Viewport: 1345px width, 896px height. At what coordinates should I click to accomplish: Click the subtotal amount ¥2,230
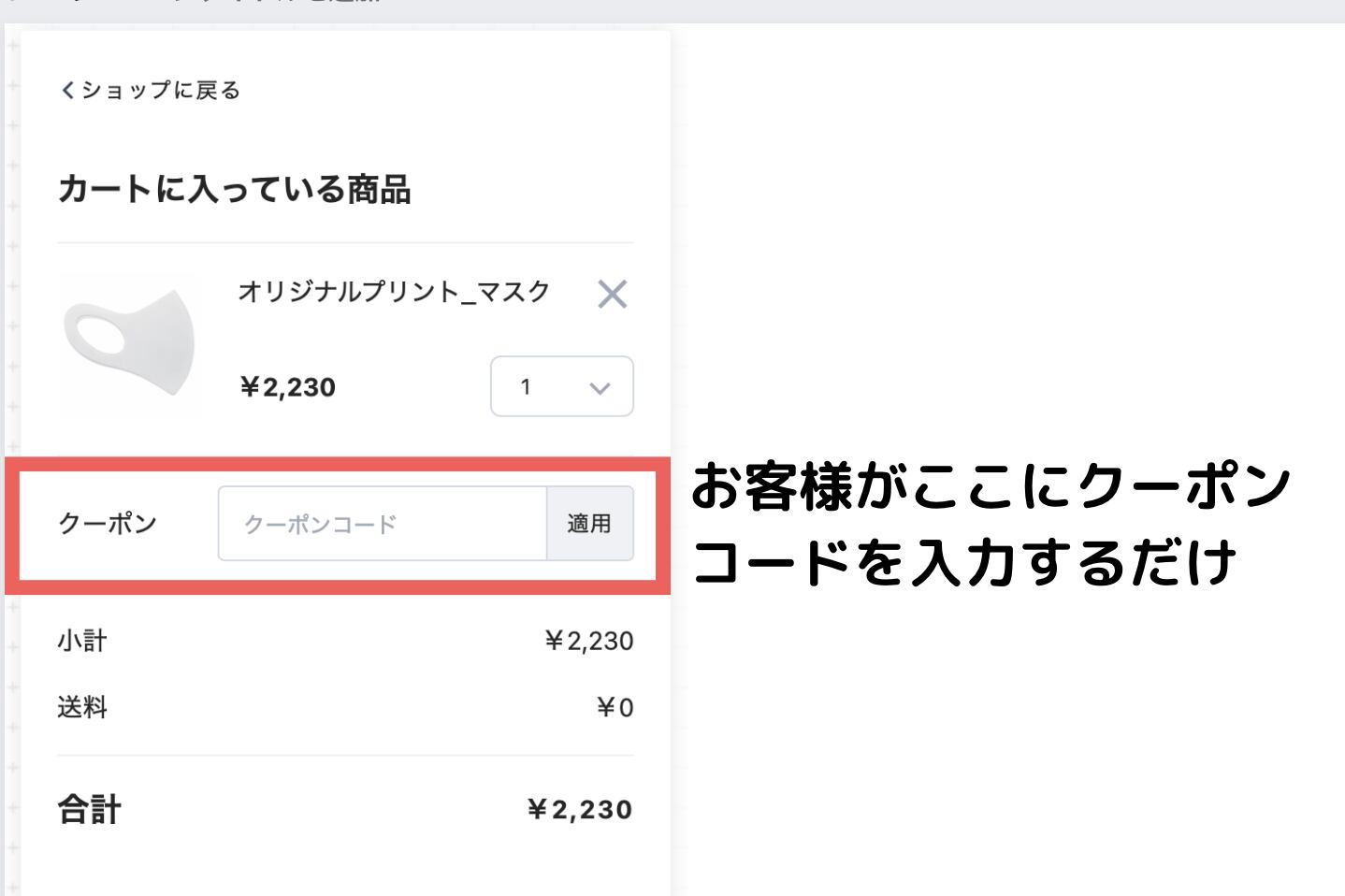[x=589, y=641]
